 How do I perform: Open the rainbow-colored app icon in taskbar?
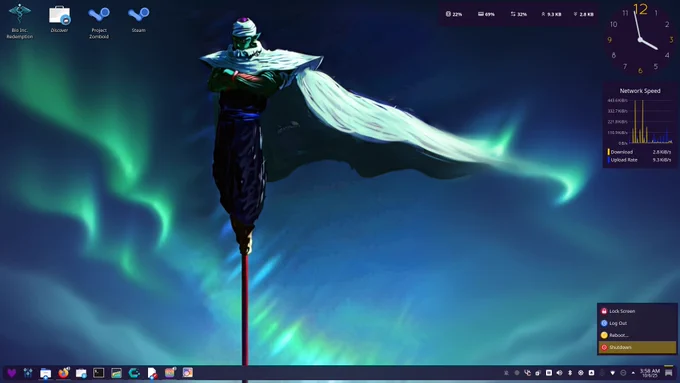[170, 373]
